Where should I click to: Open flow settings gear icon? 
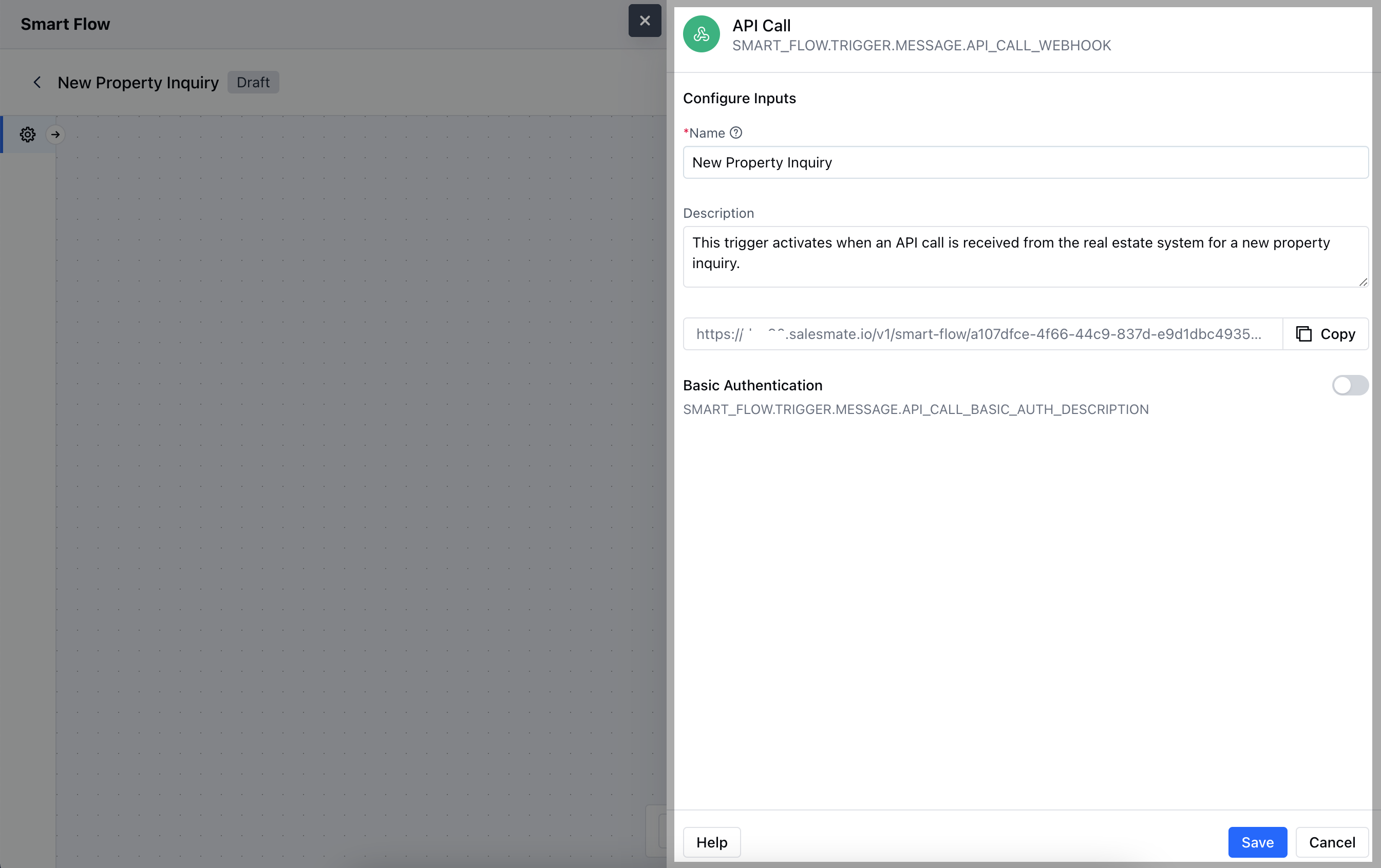[x=28, y=134]
